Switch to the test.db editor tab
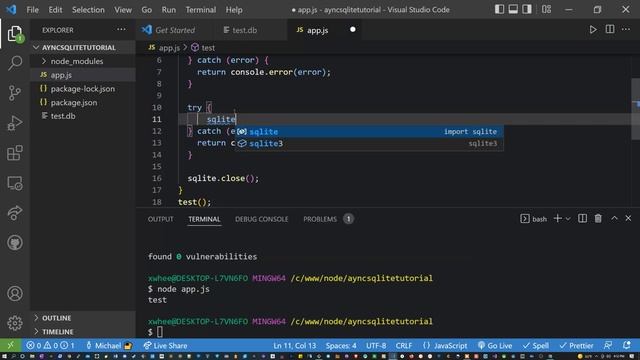 244,30
